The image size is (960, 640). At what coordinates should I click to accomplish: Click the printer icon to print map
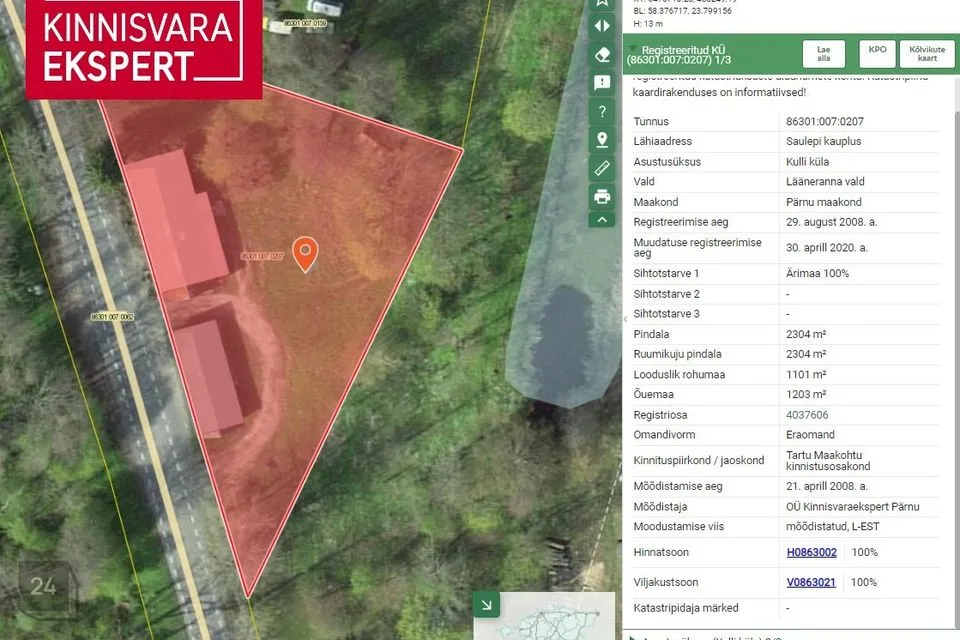[602, 196]
